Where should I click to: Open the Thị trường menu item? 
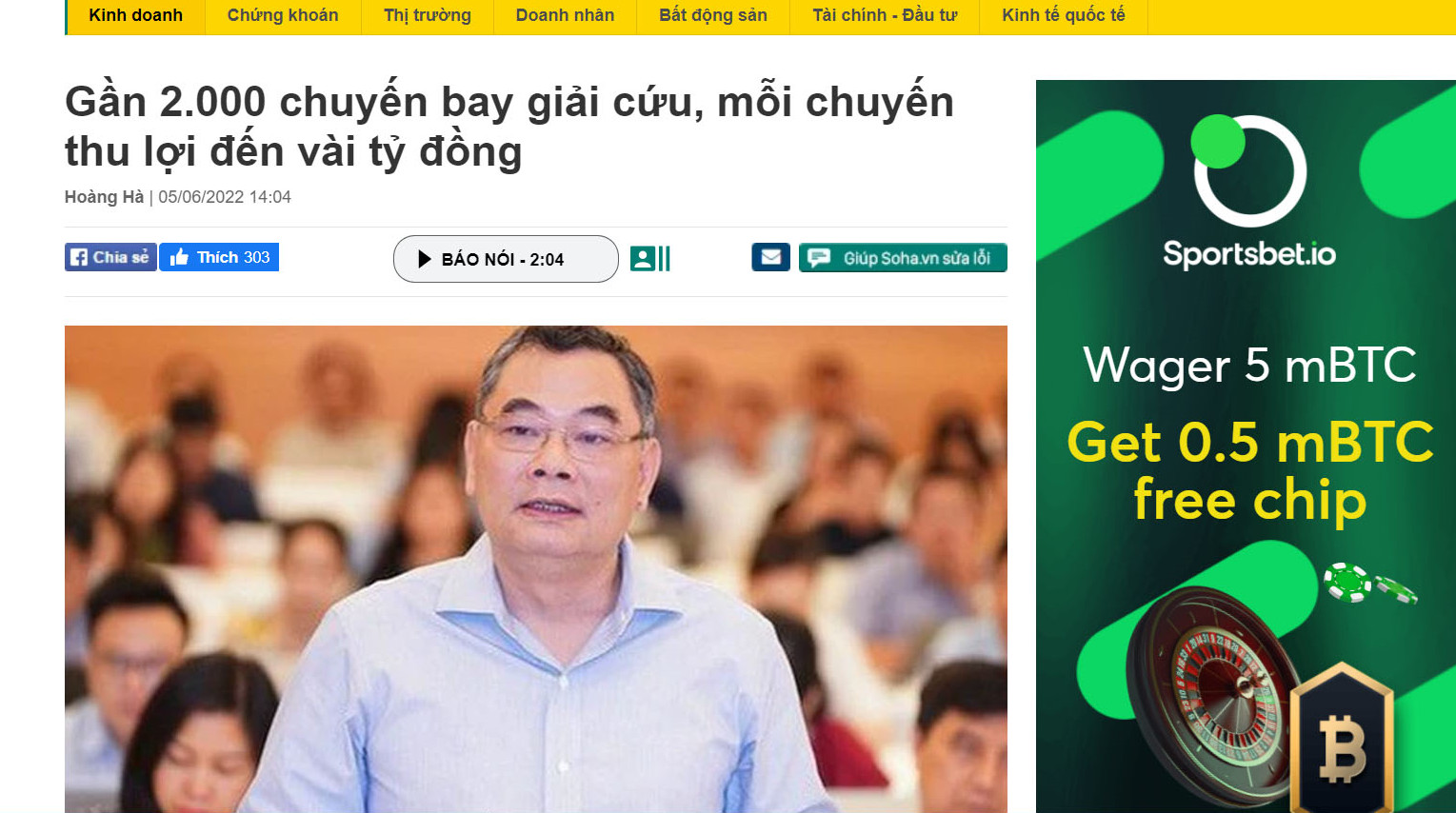[x=428, y=16]
